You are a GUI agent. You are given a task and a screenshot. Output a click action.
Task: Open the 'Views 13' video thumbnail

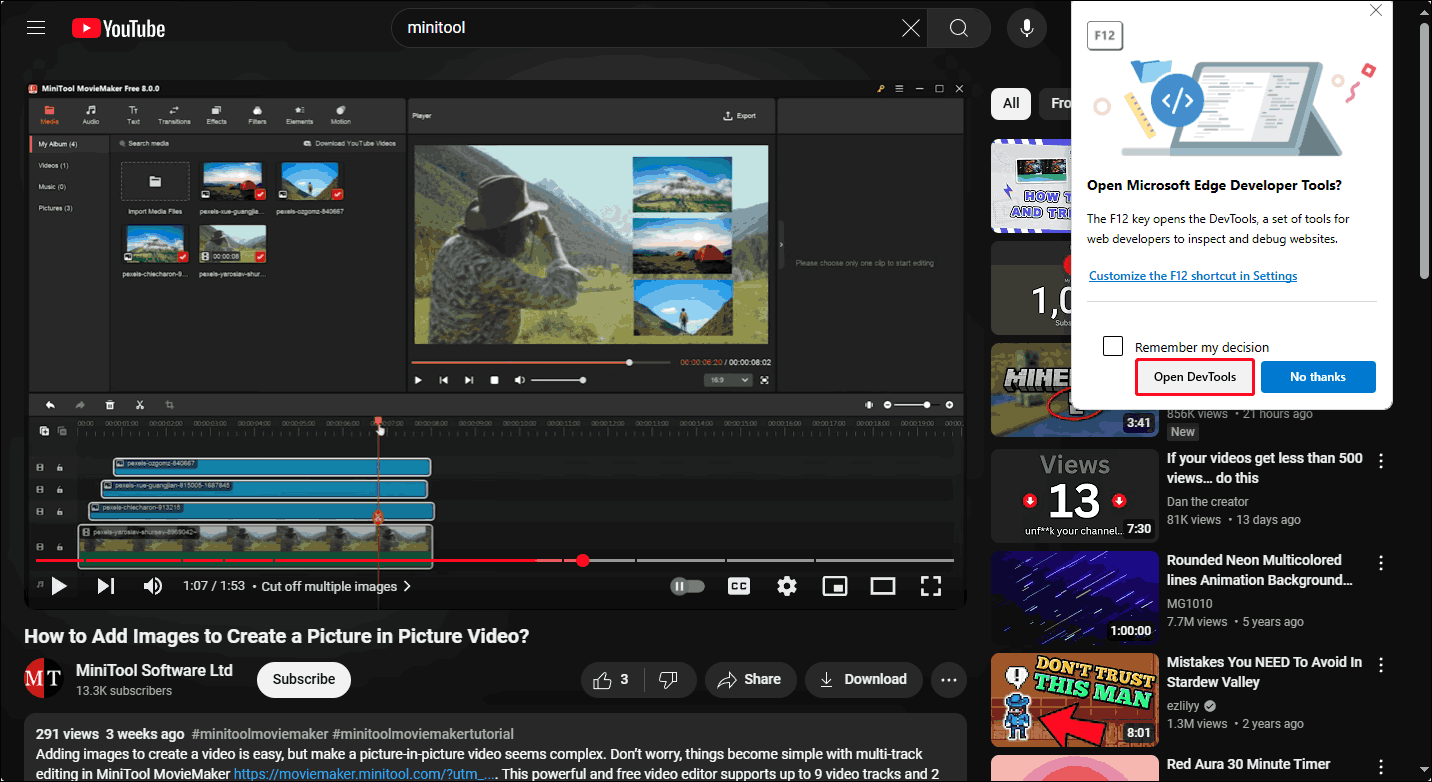(1074, 496)
